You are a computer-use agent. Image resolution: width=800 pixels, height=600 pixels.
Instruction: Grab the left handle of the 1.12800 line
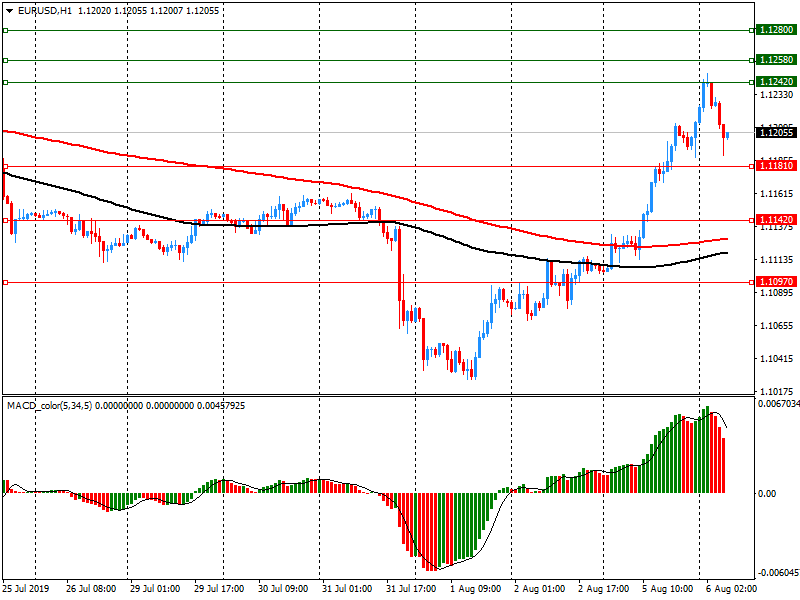click(x=6, y=31)
